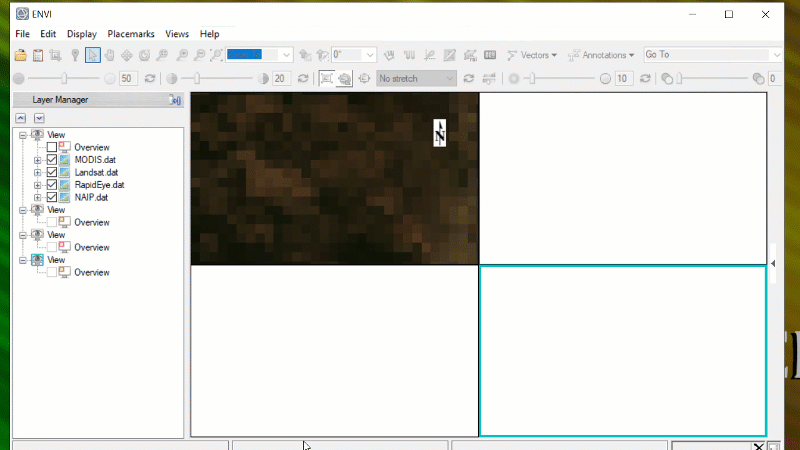Screen dimensions: 800x450
Task: Click the Crosshairs pin tool icon
Action: [x=74, y=55]
